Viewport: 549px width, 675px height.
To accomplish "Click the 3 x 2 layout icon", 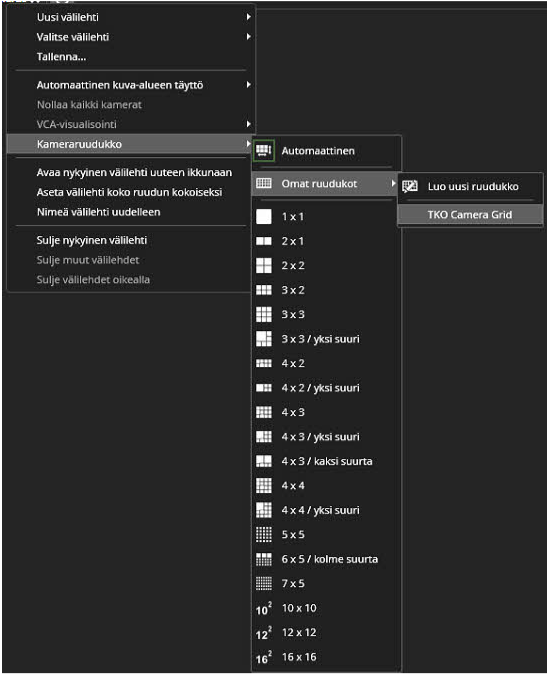I will [x=264, y=290].
